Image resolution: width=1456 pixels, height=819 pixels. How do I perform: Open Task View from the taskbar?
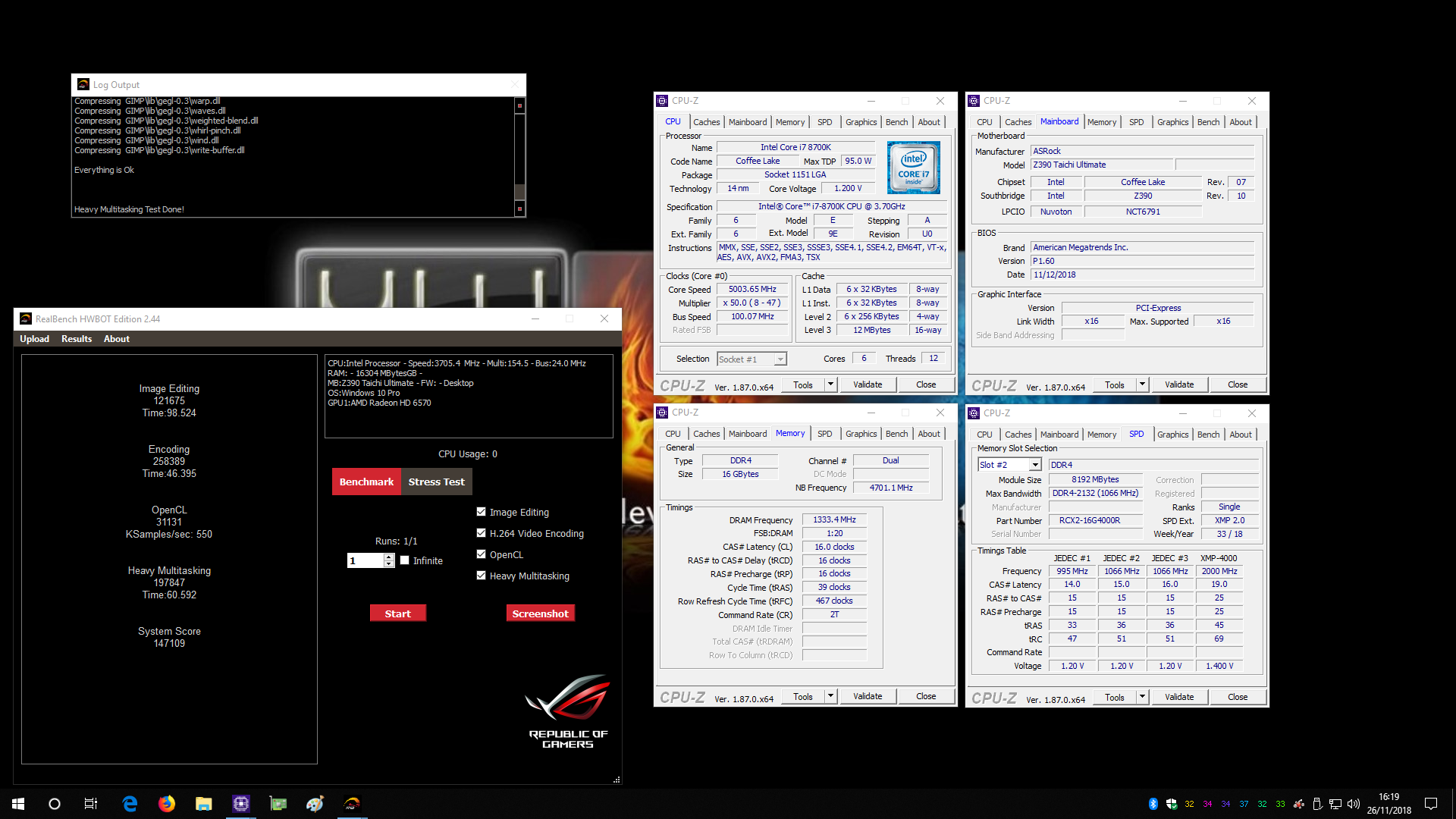(91, 804)
